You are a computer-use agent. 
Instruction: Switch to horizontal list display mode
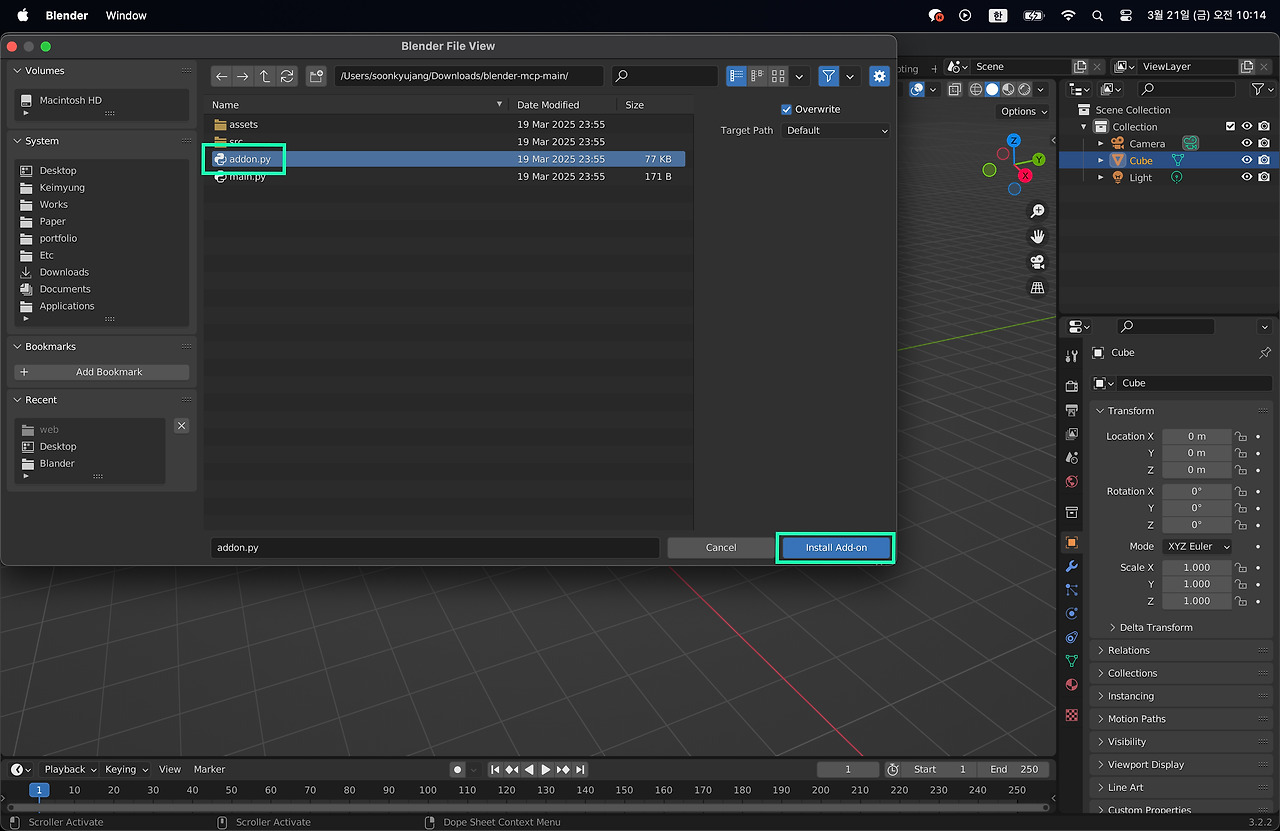pos(757,76)
